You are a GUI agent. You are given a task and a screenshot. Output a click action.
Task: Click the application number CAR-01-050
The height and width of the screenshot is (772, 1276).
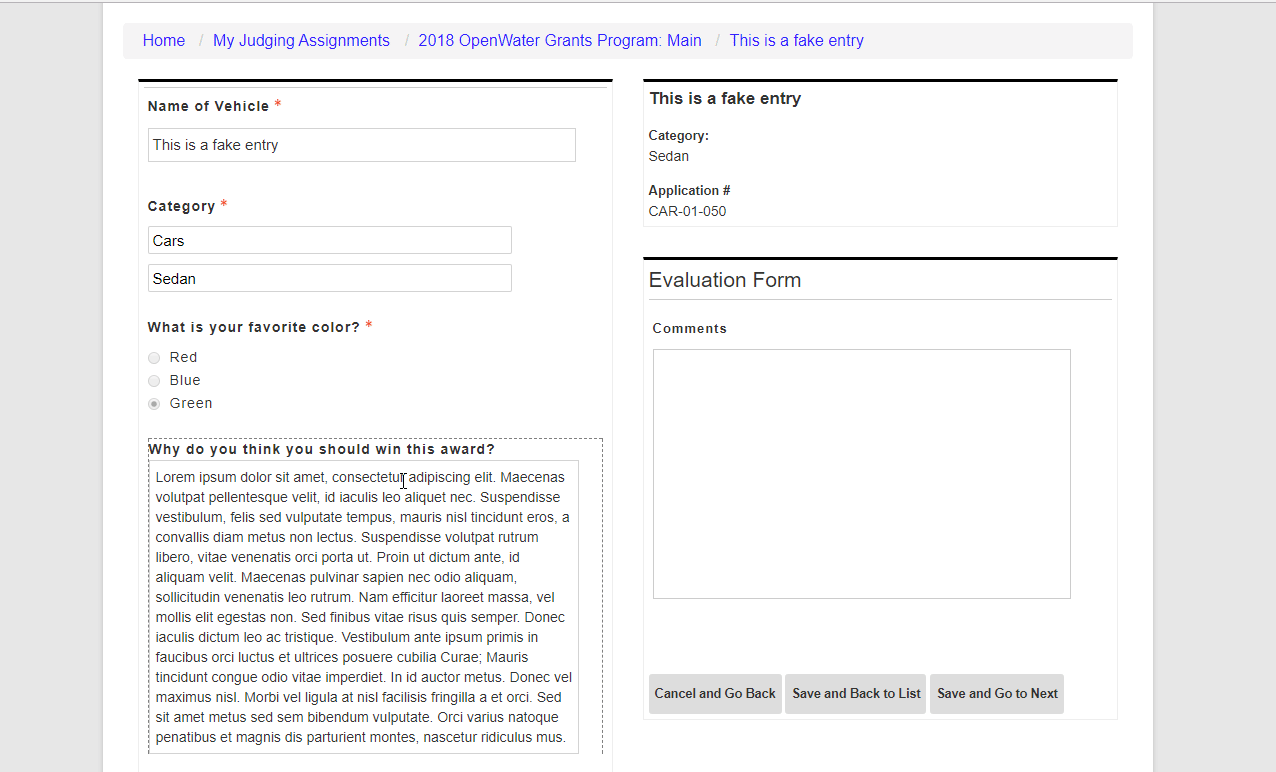687,212
